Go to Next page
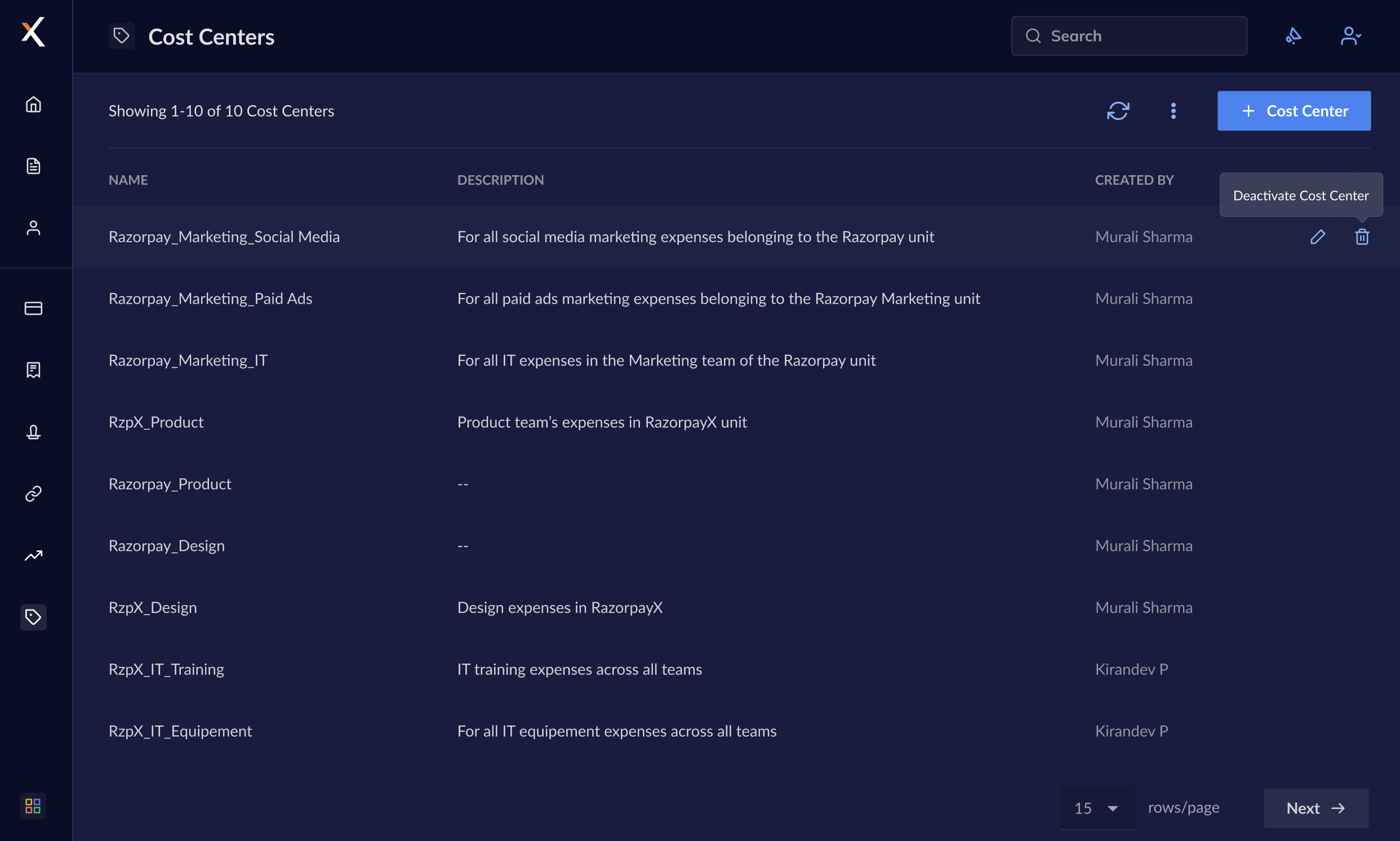Image resolution: width=1400 pixels, height=841 pixels. (1316, 808)
